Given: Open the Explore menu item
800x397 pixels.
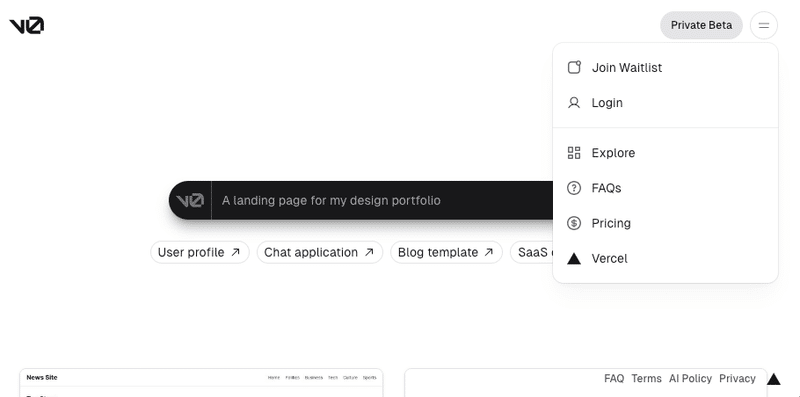Looking at the screenshot, I should click(665, 153).
